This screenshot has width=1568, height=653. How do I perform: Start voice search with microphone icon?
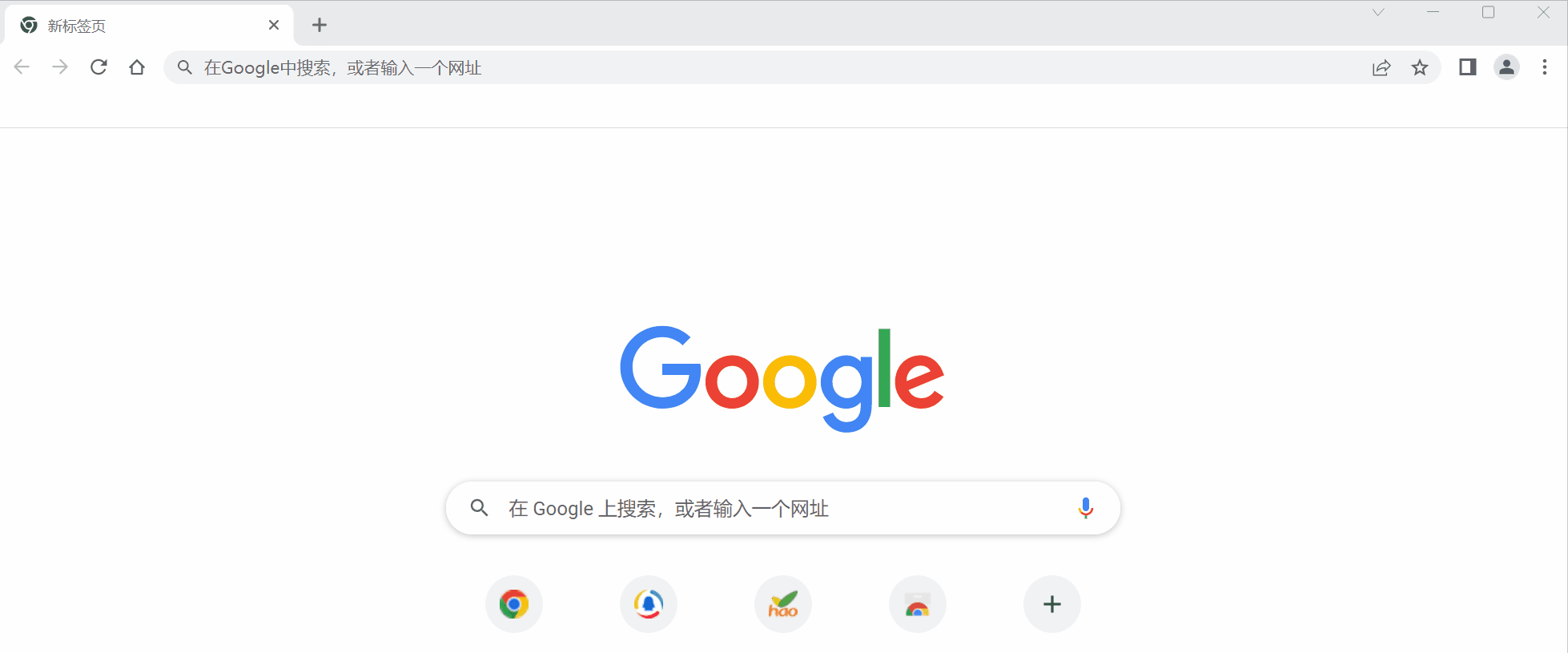point(1085,508)
